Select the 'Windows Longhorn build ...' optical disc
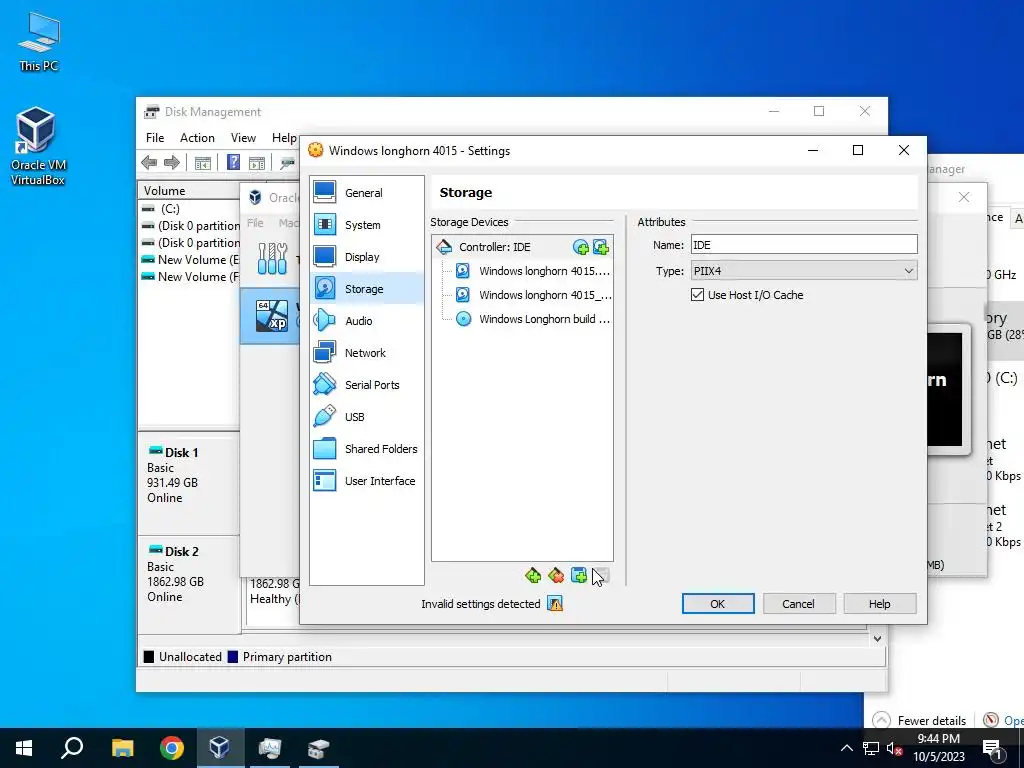Image resolution: width=1024 pixels, height=768 pixels. click(x=534, y=319)
